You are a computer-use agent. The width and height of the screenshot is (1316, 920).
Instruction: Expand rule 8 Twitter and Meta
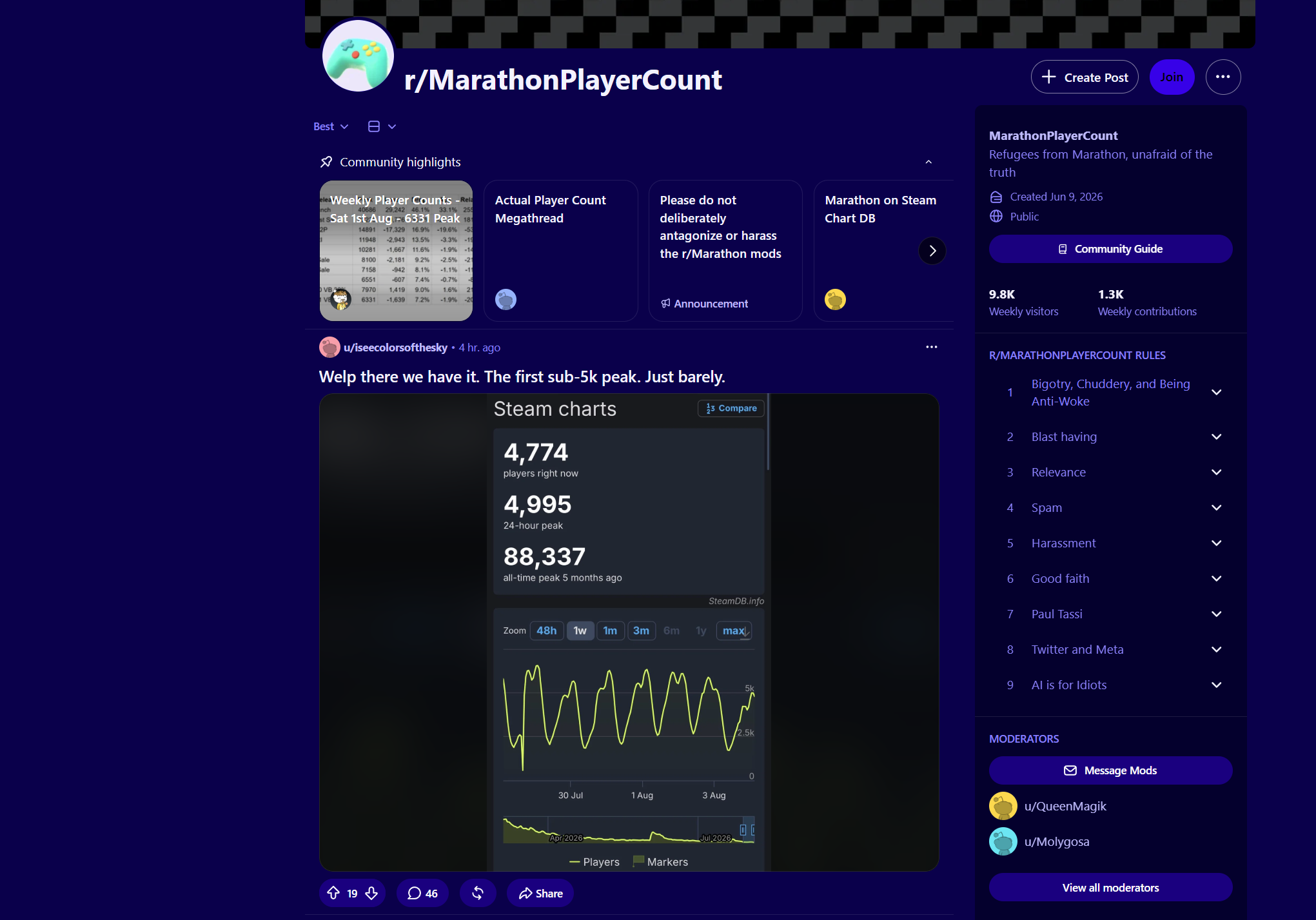coord(1216,649)
